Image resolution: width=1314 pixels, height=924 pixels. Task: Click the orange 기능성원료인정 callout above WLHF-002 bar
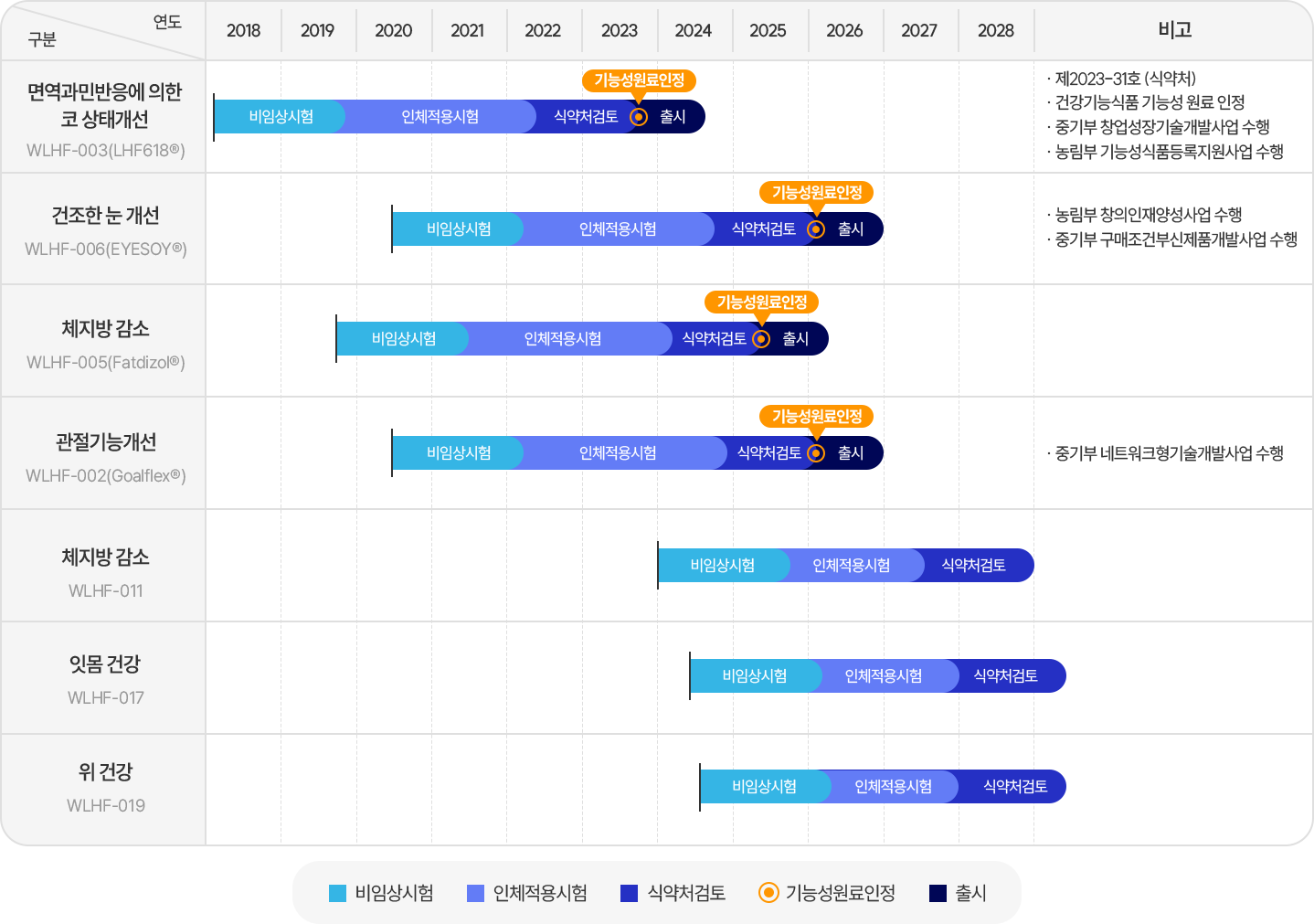pyautogui.click(x=817, y=417)
